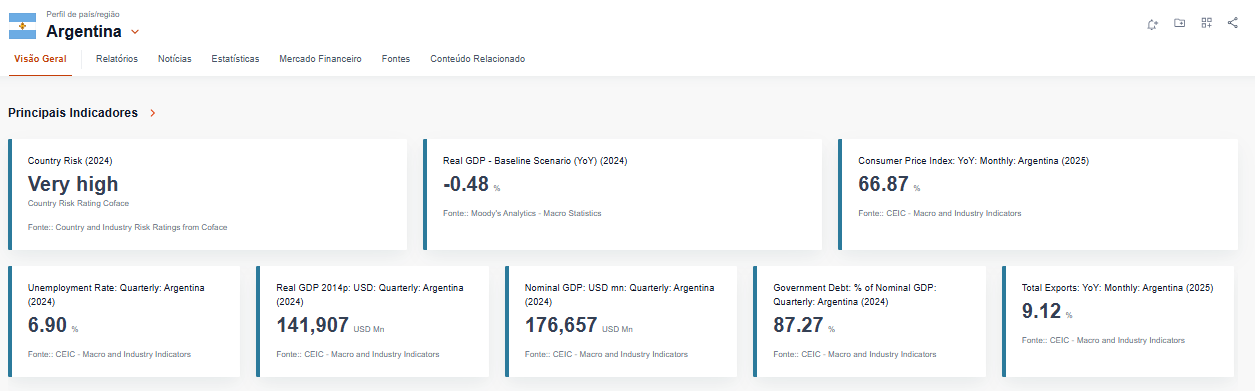
Task: Switch to the Fontes tab
Action: click(396, 59)
